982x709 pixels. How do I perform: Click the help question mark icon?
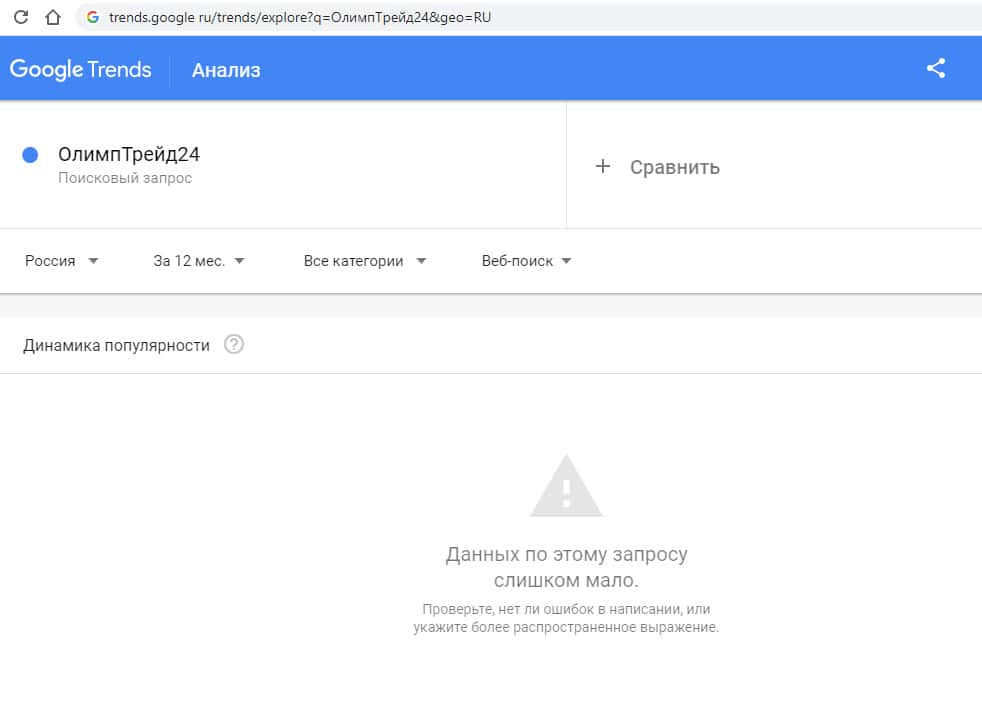234,345
